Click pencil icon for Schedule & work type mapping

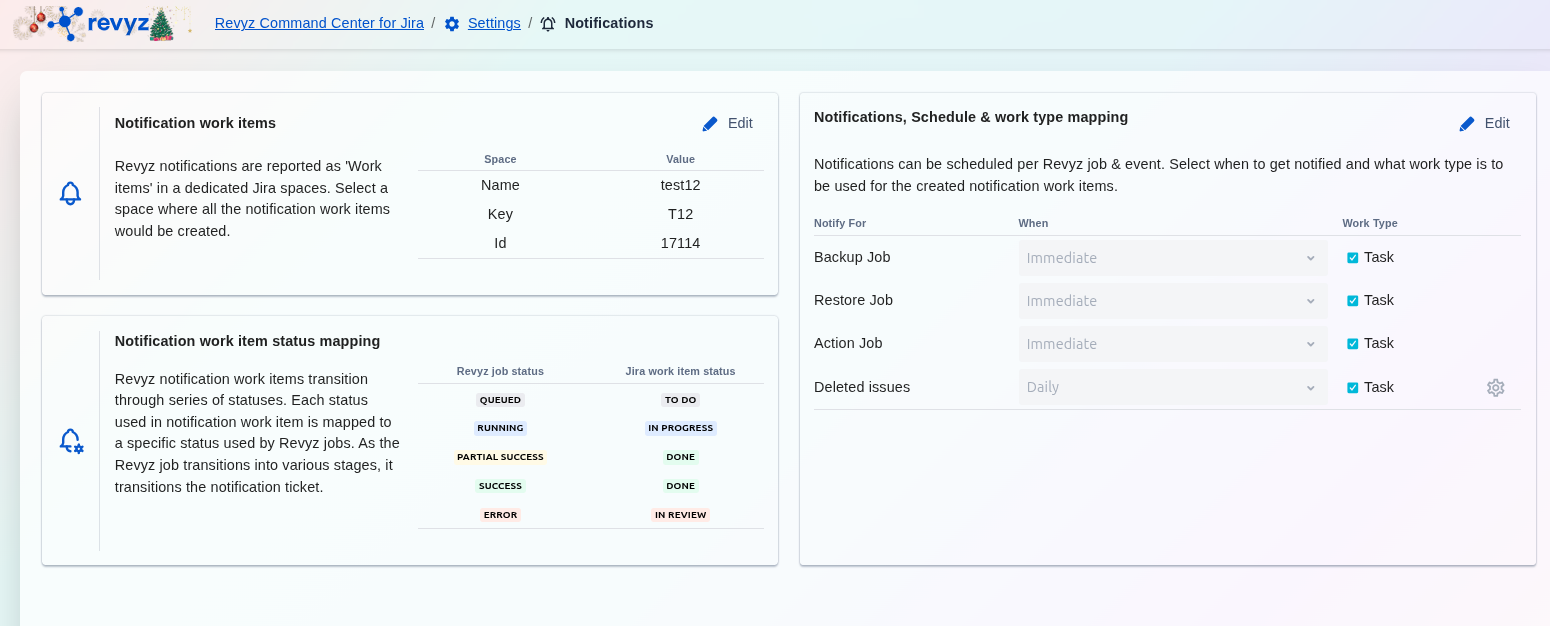coord(1467,124)
